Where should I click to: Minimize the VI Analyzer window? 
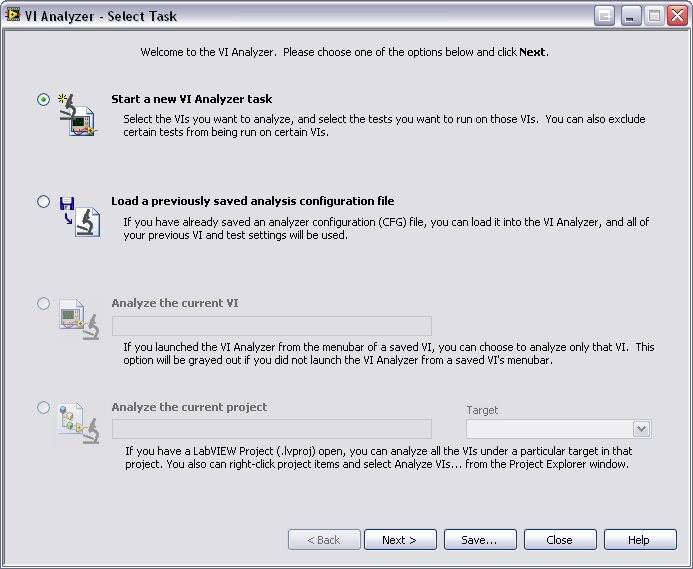coord(631,16)
